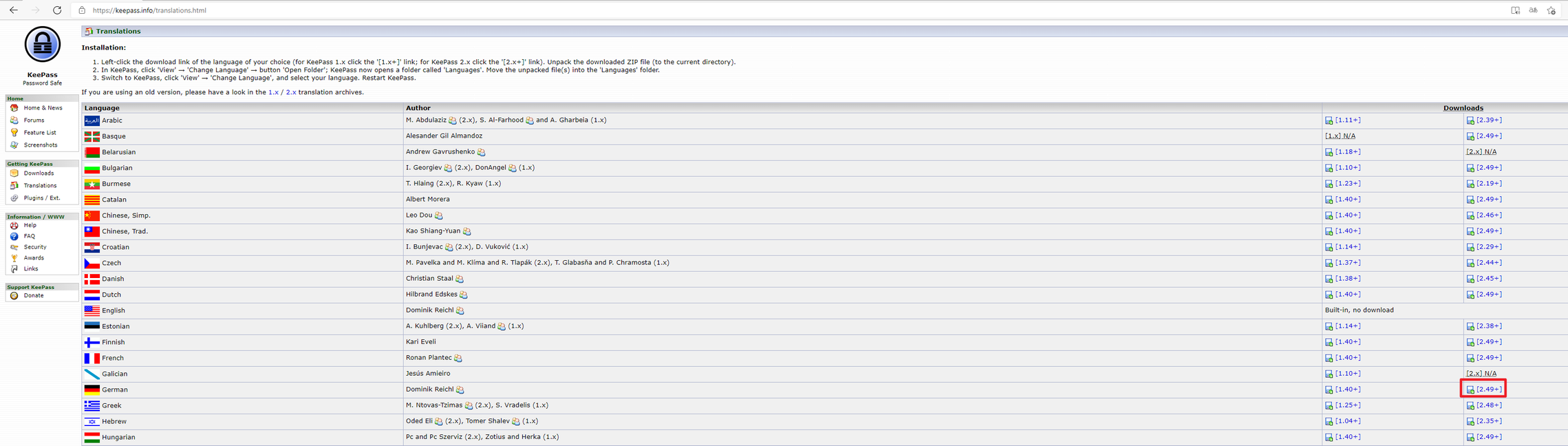Click the Downloads column header
Image resolution: width=1568 pixels, height=446 pixels.
[1463, 108]
